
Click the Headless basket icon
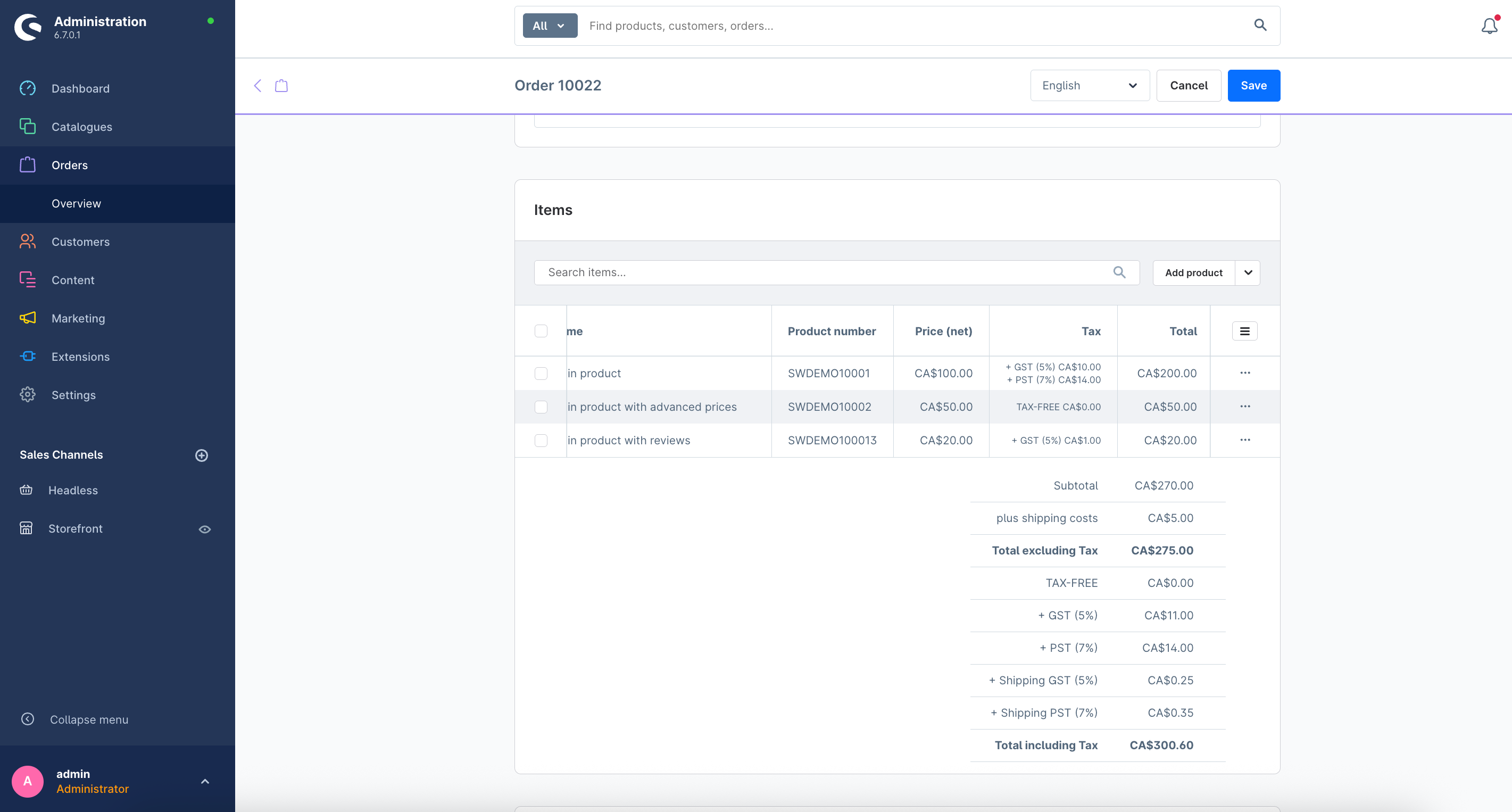coord(26,490)
